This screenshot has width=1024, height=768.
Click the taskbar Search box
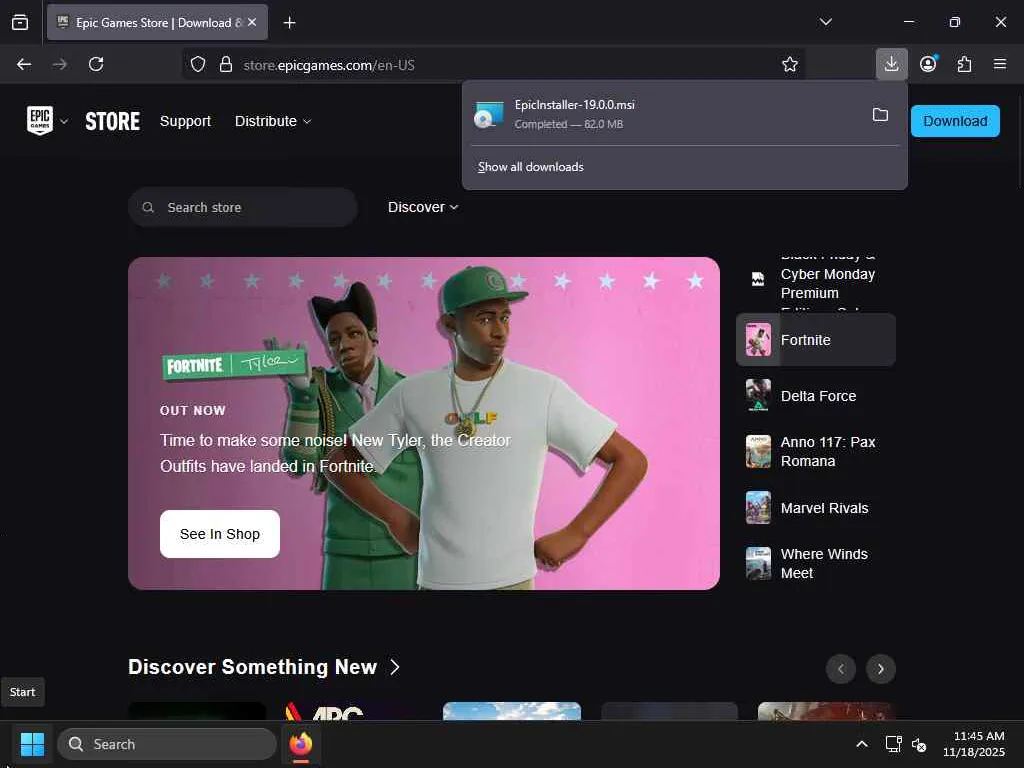[x=167, y=744]
